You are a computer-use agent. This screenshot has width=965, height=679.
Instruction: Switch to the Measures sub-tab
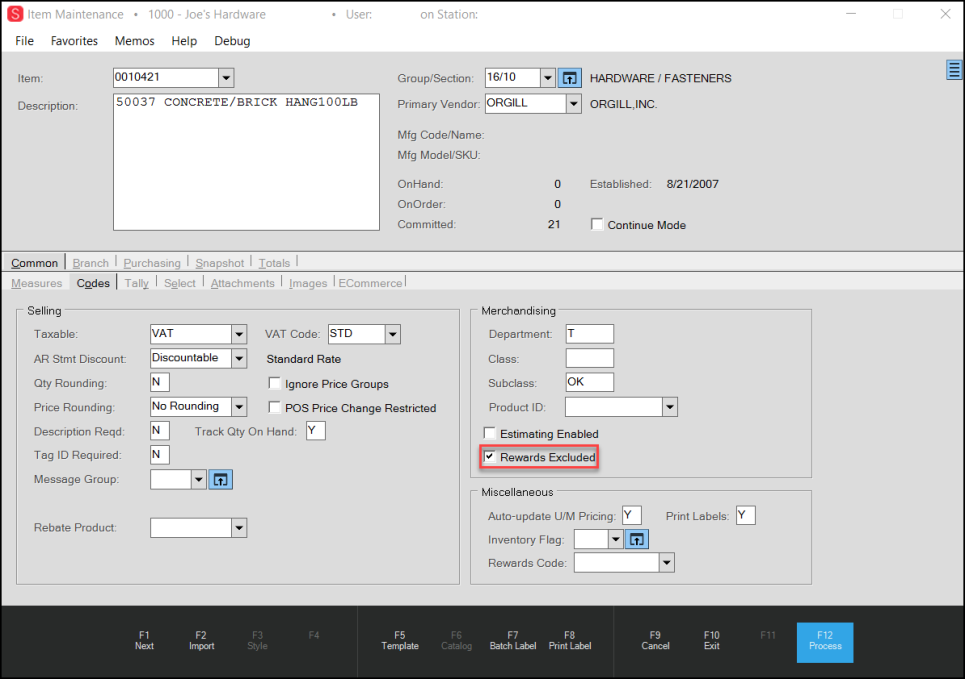pos(37,283)
